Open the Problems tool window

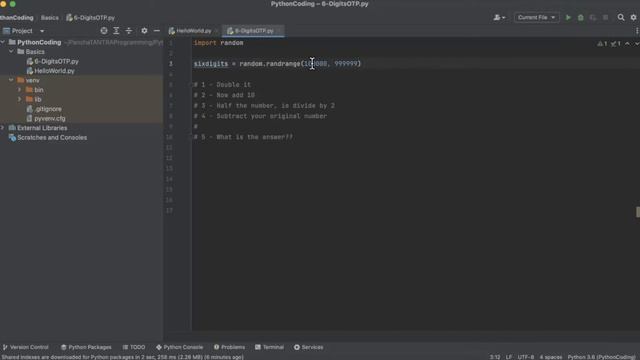tap(229, 347)
